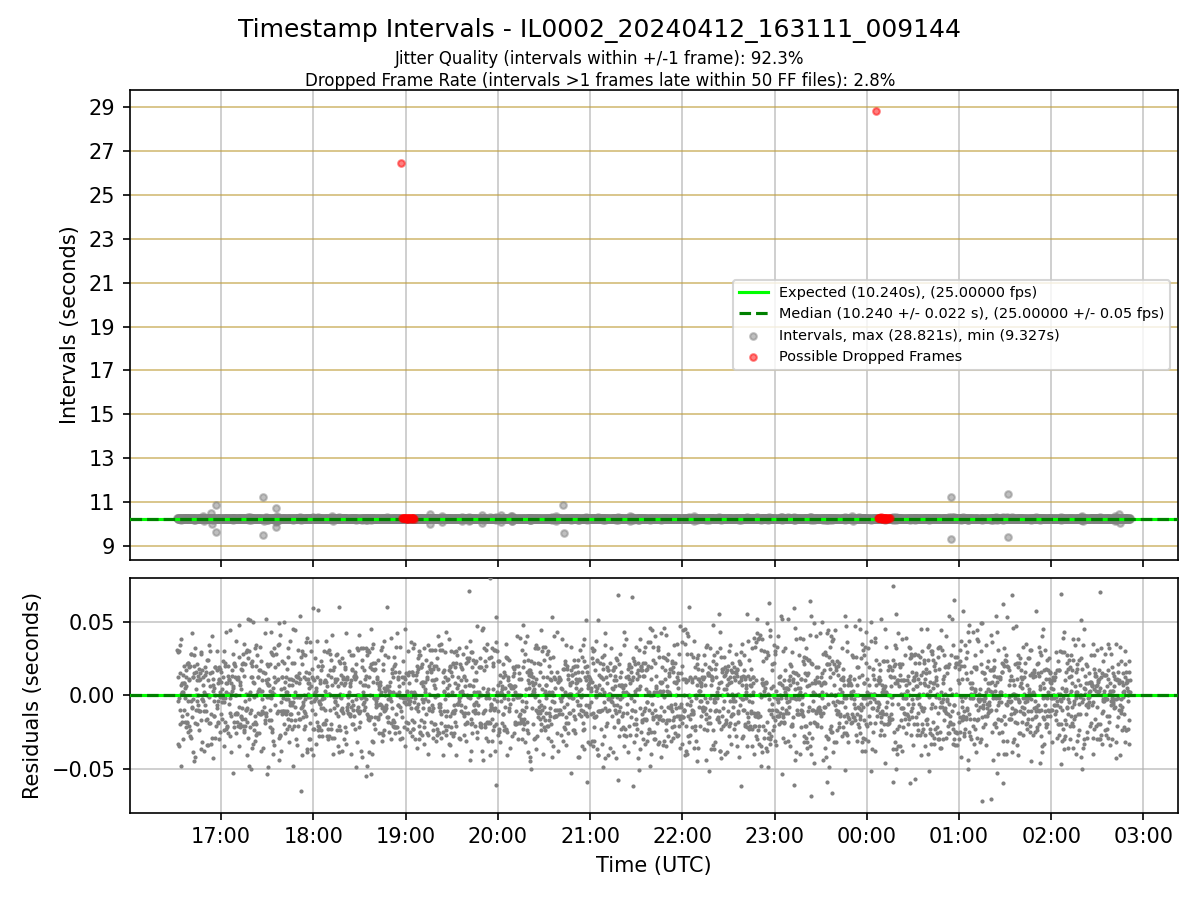Click the 23:00 x-axis tick label
1200x900 pixels.
[x=774, y=836]
